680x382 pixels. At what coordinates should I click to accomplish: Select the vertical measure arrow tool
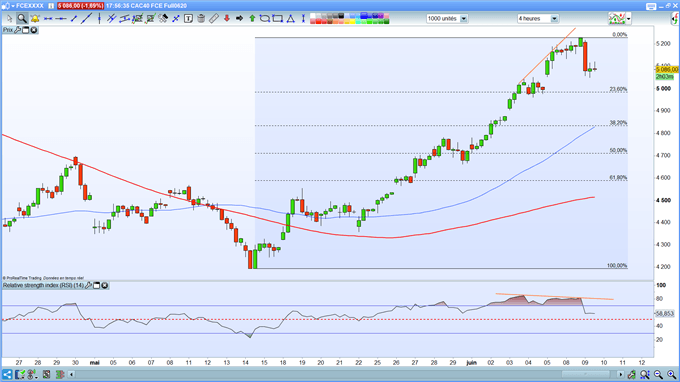[x=303, y=19]
